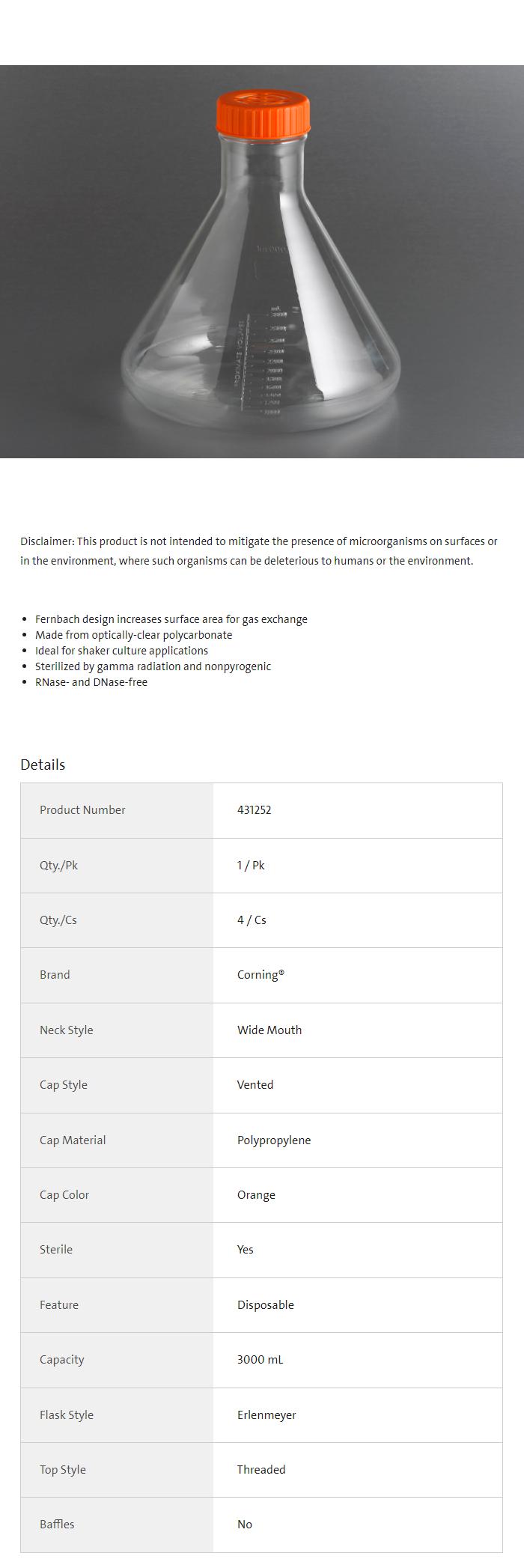Click the Baffles row label

(57, 1525)
